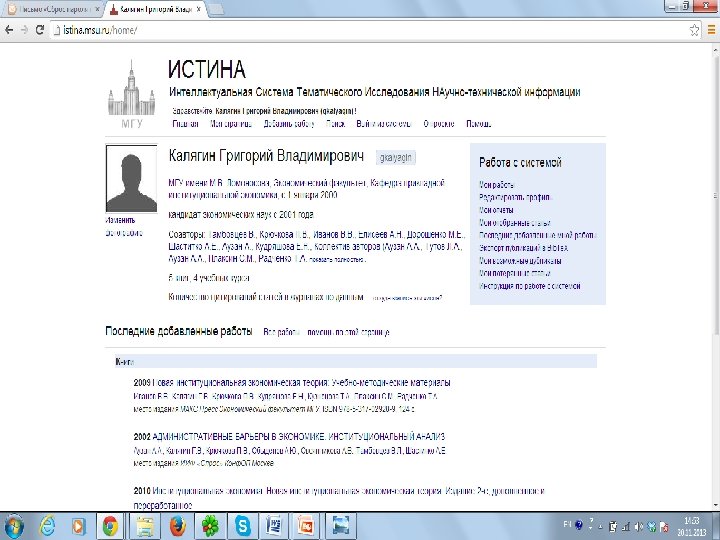720x540 pixels.
Task: Open the Помощь menu item
Action: (479, 124)
